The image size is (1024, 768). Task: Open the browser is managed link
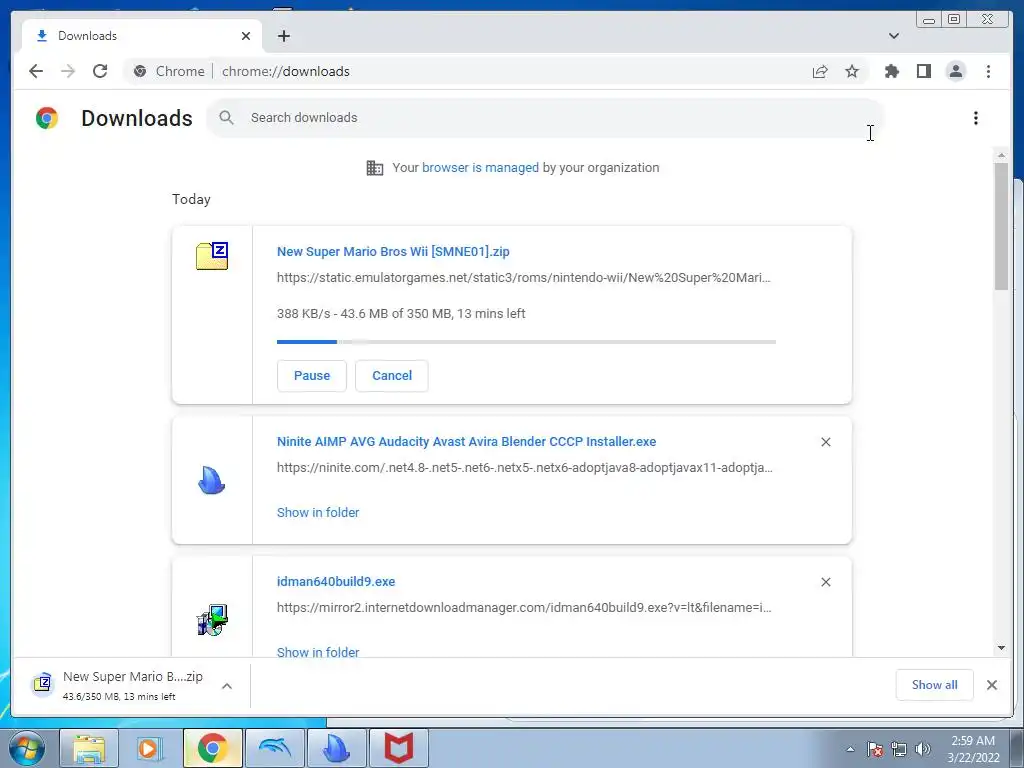point(480,168)
